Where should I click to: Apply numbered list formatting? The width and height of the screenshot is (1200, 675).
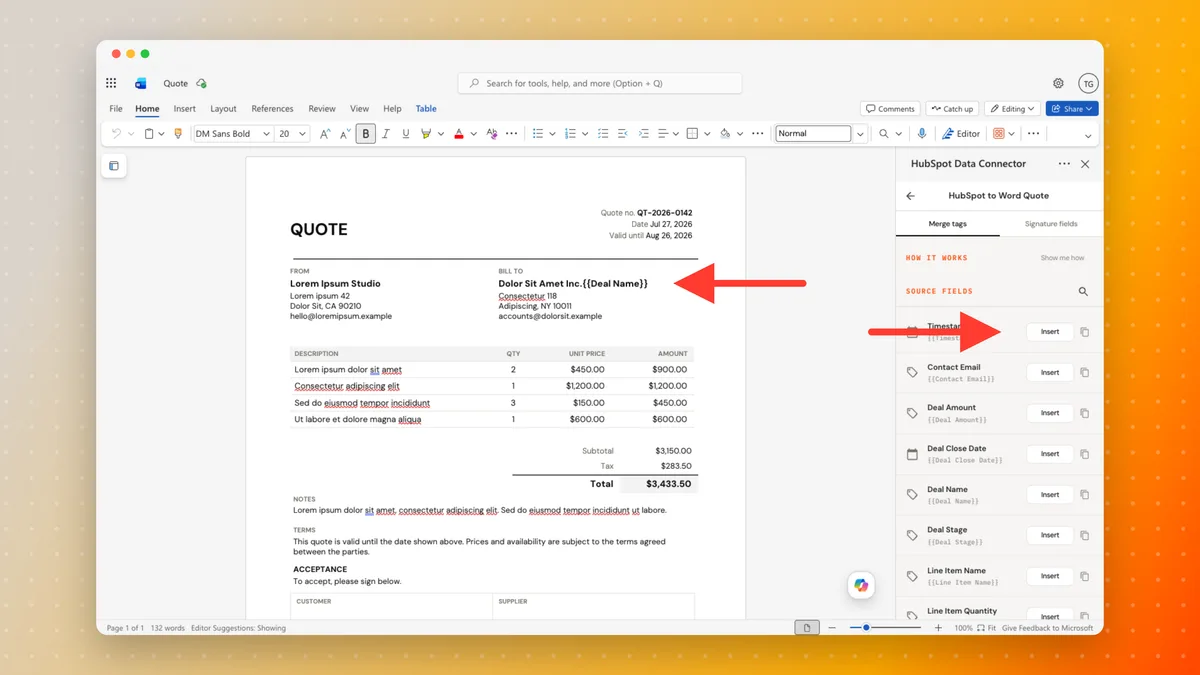[570, 133]
